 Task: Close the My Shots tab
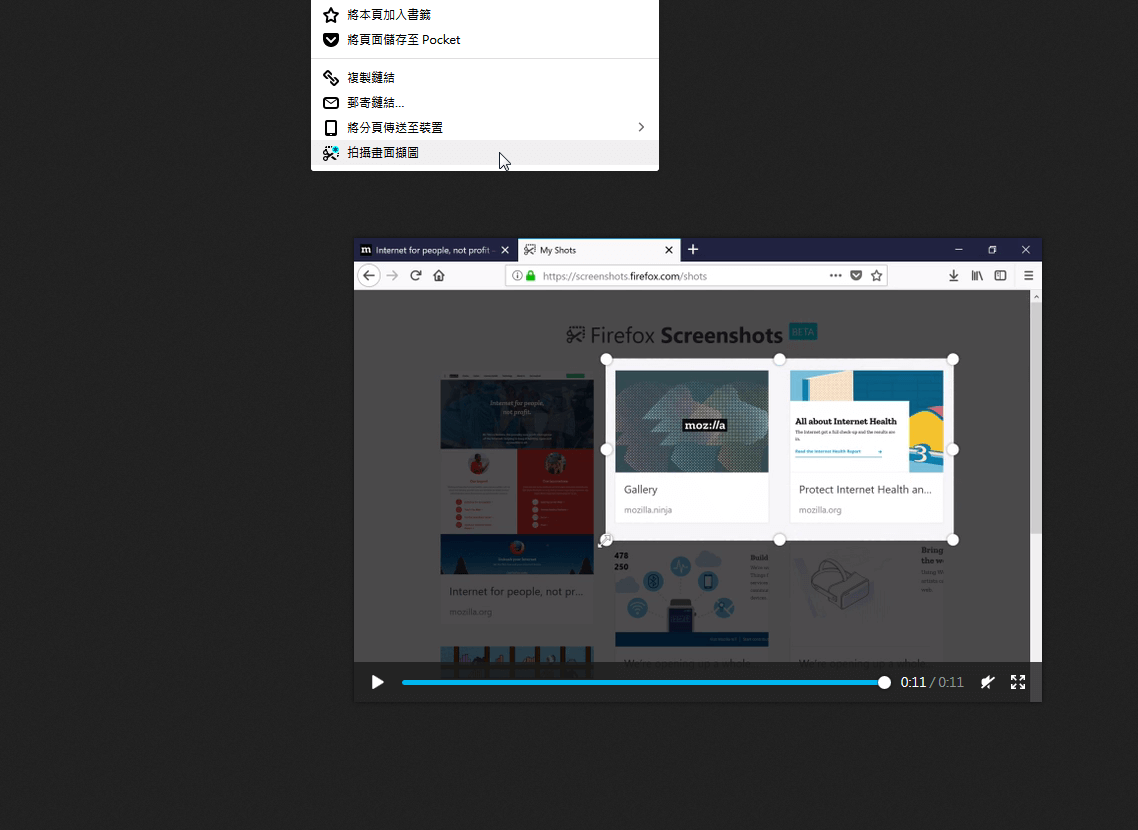[669, 250]
